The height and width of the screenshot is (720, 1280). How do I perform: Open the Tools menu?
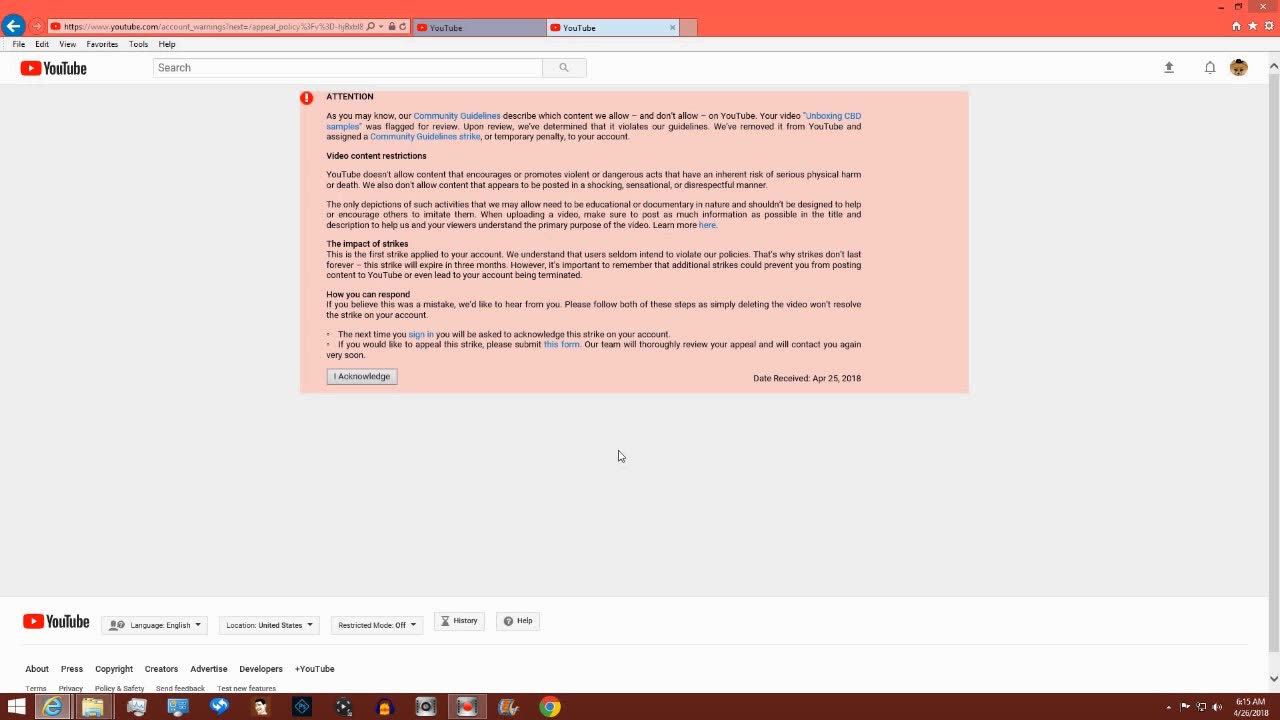point(138,44)
